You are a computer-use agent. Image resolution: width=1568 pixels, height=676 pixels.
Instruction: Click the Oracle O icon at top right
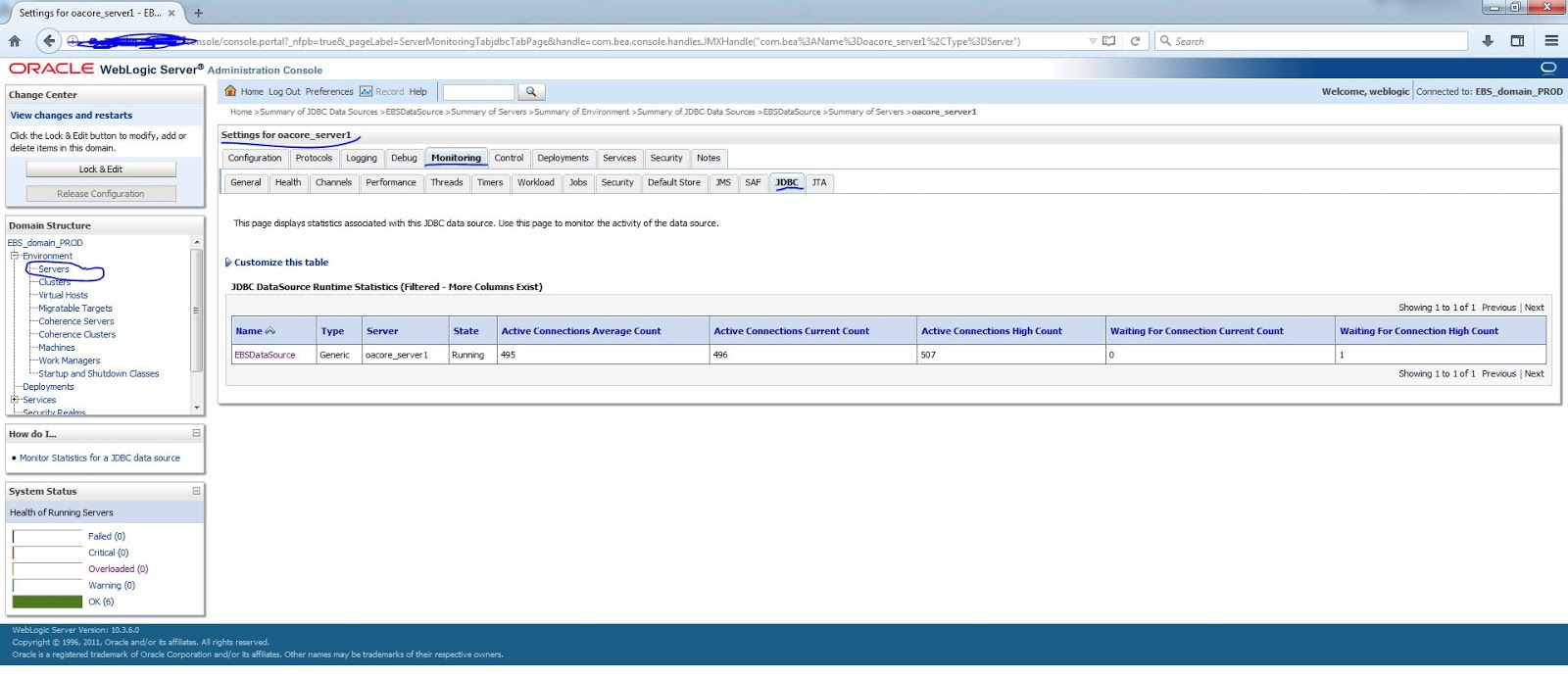tap(1548, 68)
